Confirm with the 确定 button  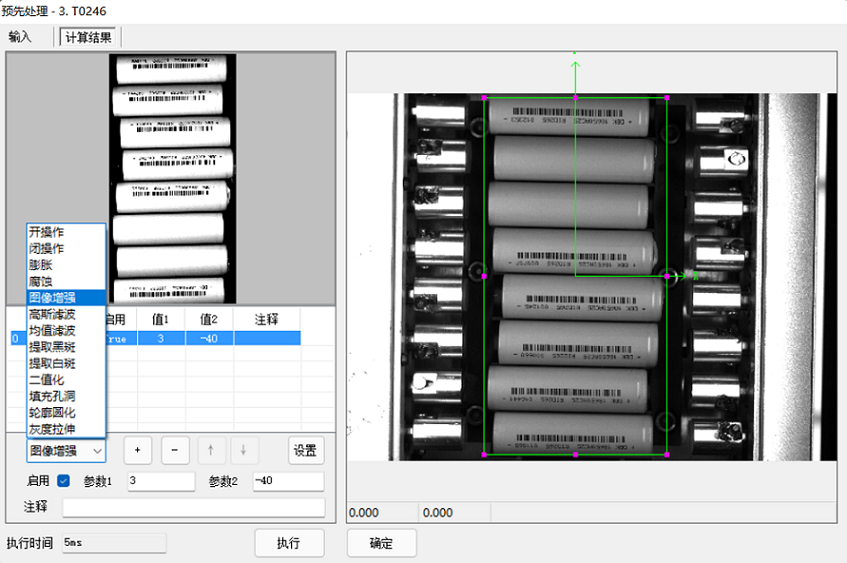(x=381, y=542)
